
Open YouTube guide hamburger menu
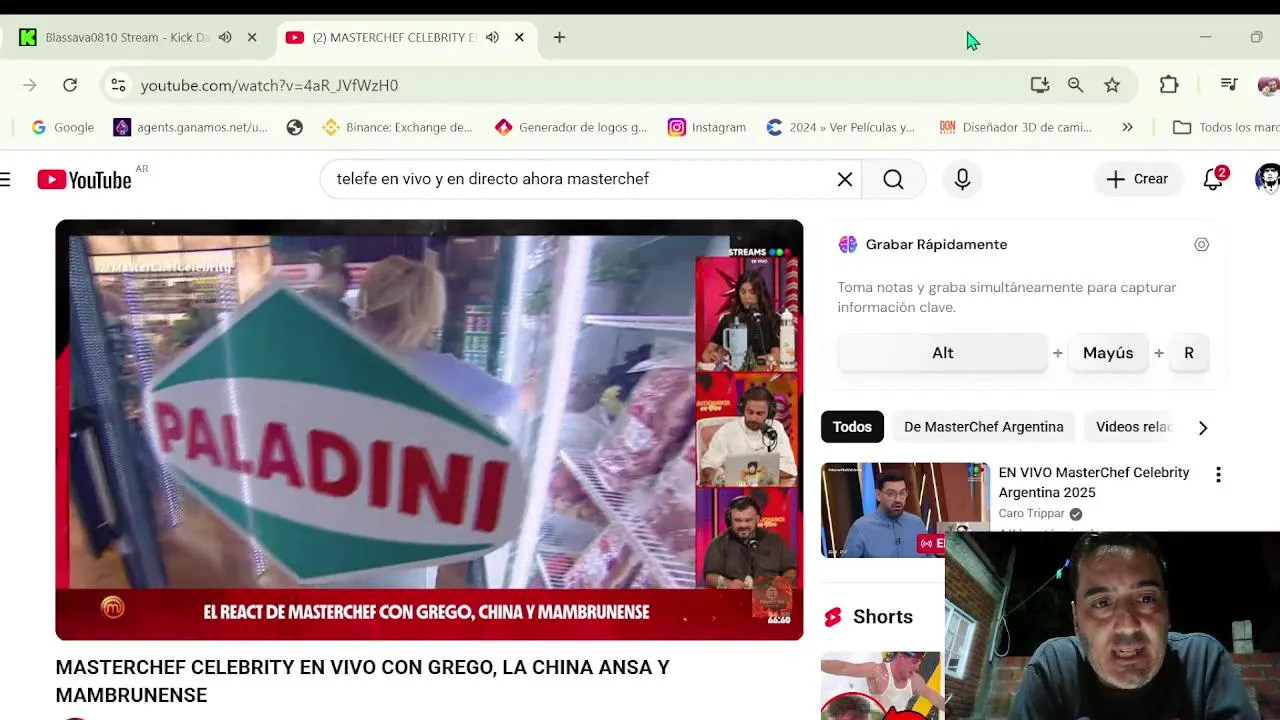(x=6, y=179)
